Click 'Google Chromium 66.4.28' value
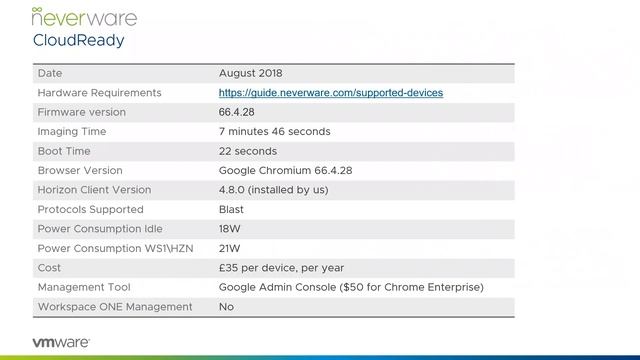Screen dimensions: 640x360 [x=285, y=170]
